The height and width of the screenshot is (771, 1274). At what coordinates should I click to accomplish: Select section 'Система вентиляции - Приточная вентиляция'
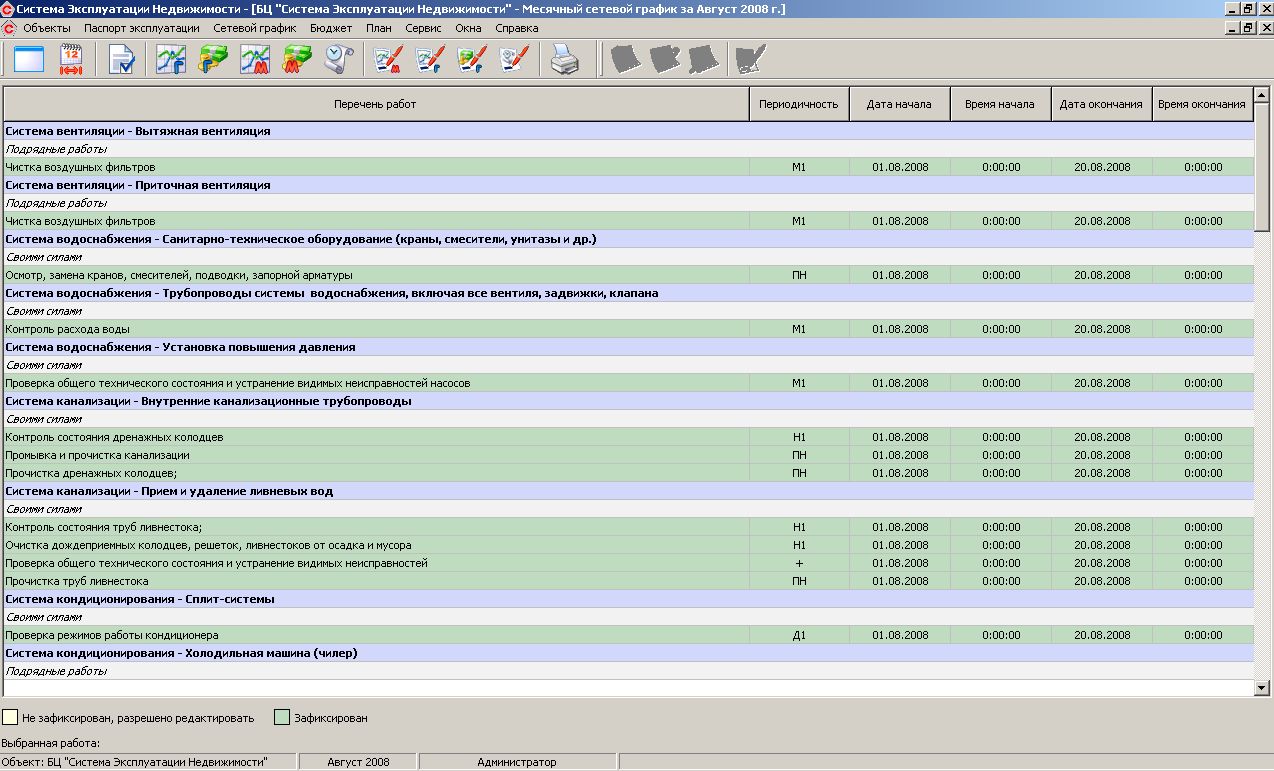coord(628,185)
